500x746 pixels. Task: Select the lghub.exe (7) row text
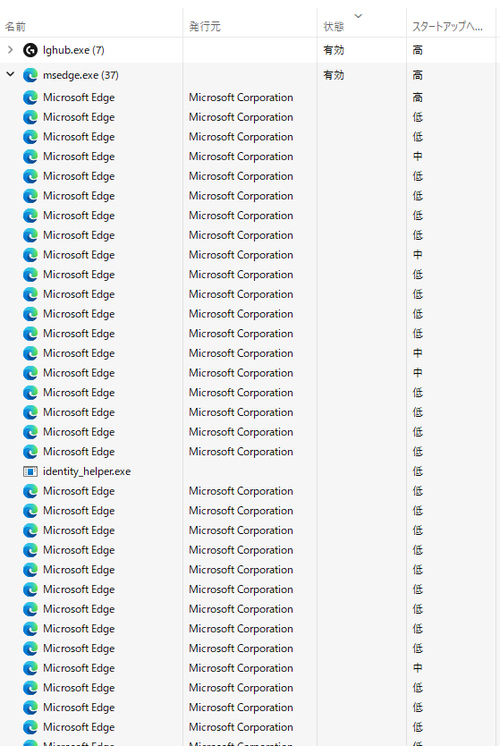pos(74,50)
